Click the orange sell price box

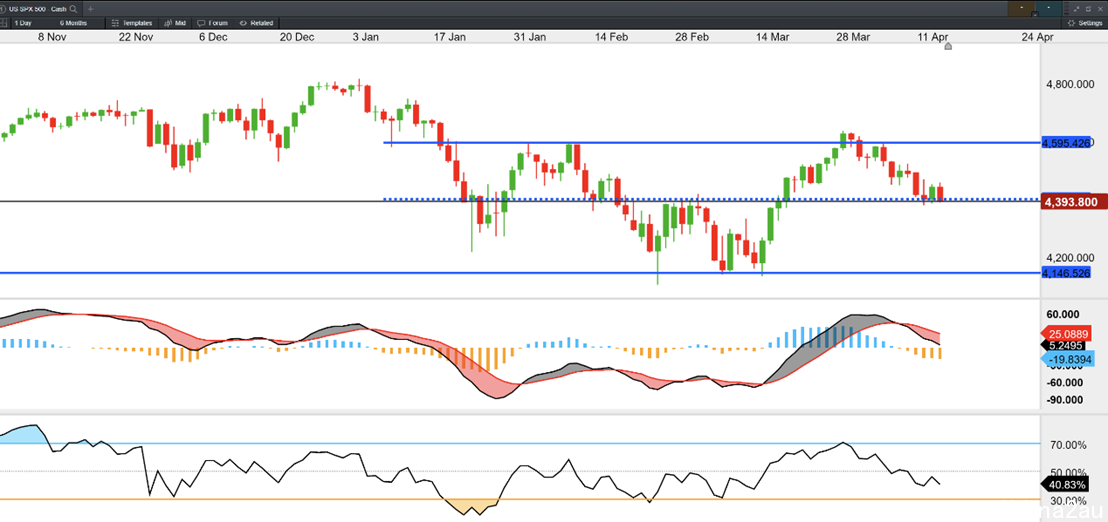1022,8
